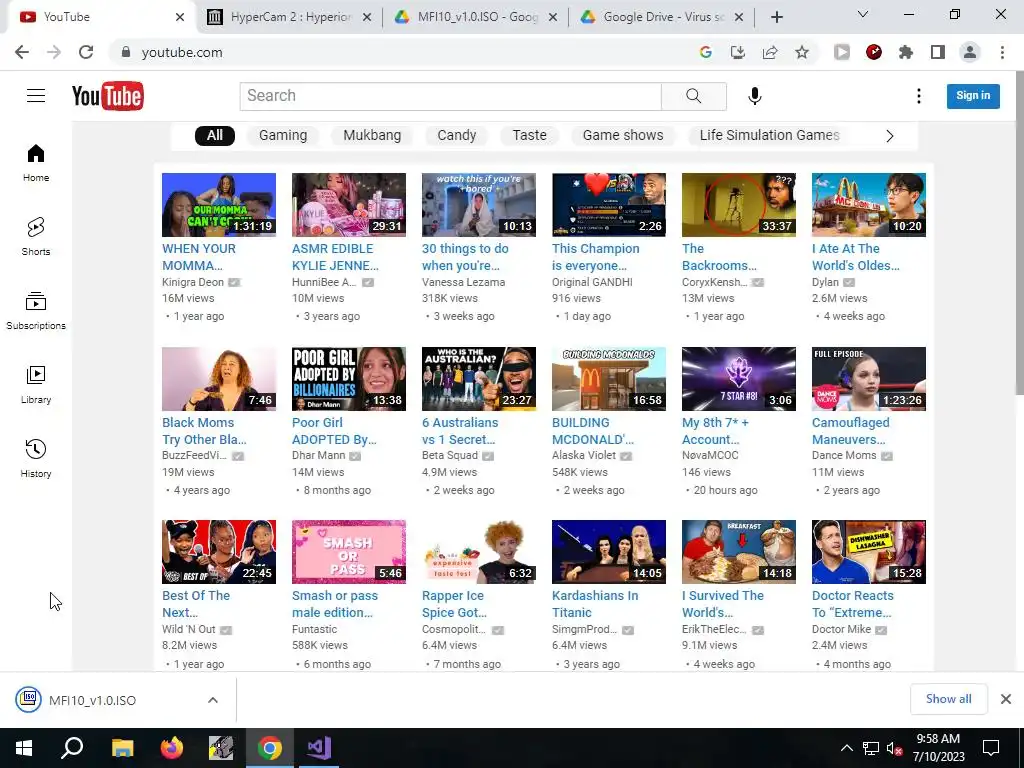Open 'BUILDING MCDONALD'S' video thumbnail

click(x=609, y=379)
